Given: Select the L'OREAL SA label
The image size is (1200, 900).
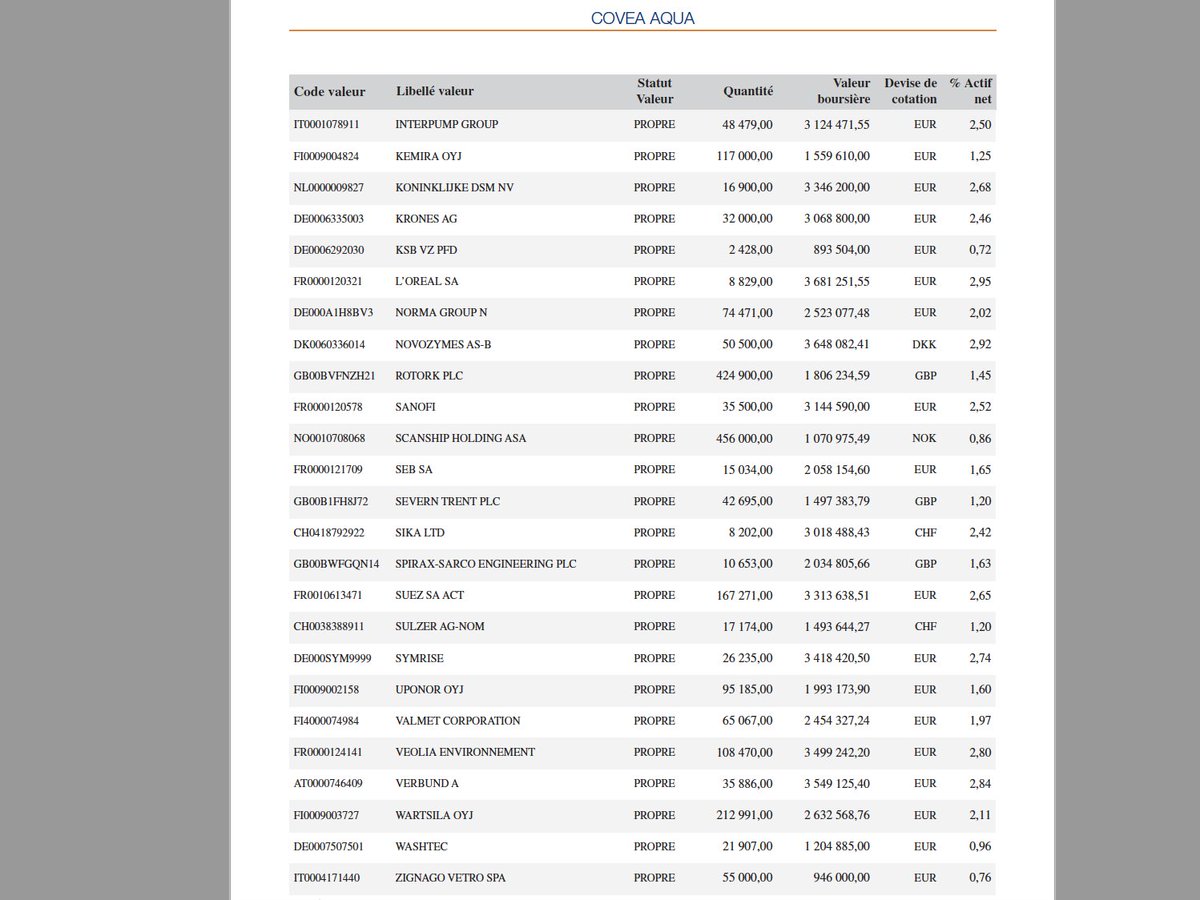Looking at the screenshot, I should [x=428, y=282].
